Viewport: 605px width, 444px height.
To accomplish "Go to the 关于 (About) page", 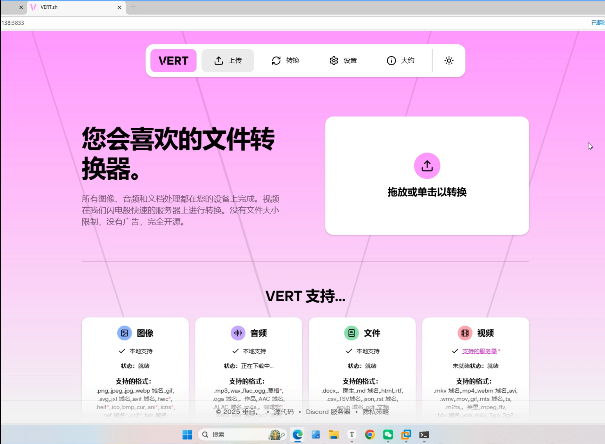I will 400,61.
